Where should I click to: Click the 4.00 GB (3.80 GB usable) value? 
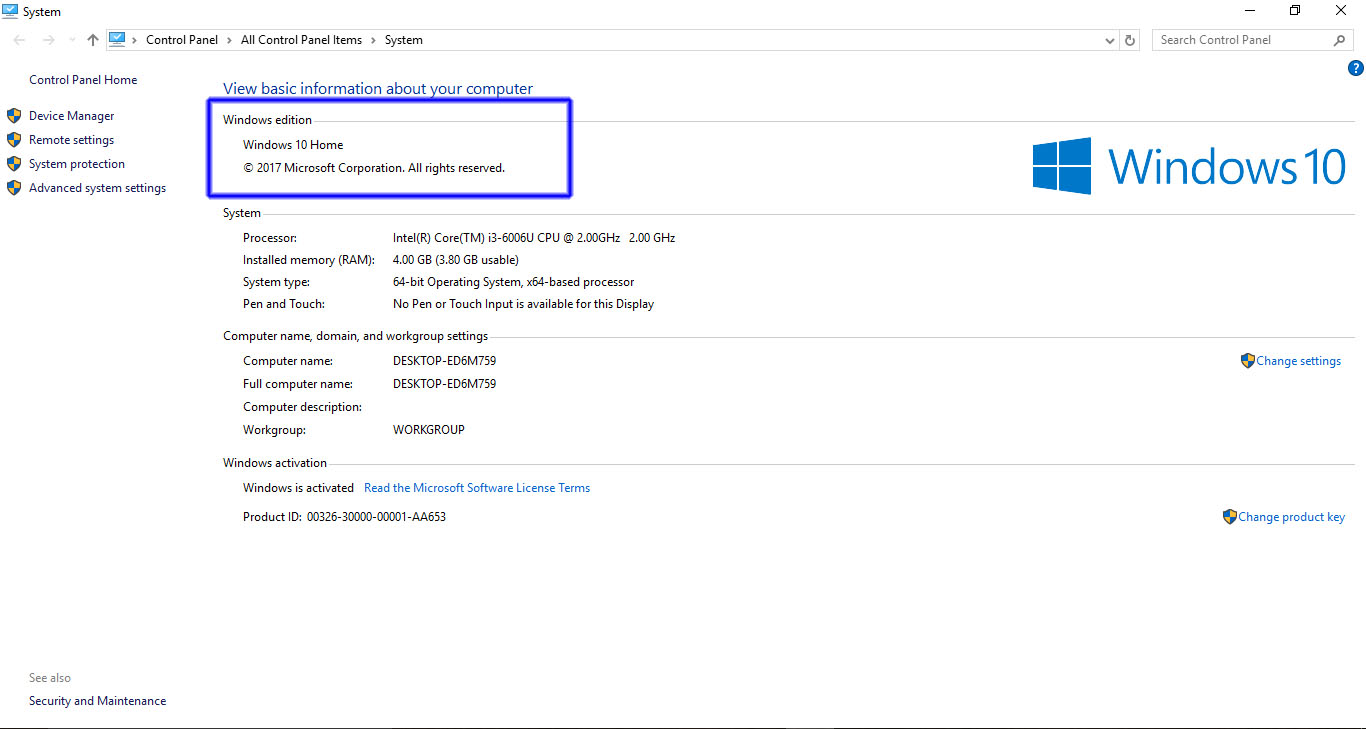pos(456,260)
